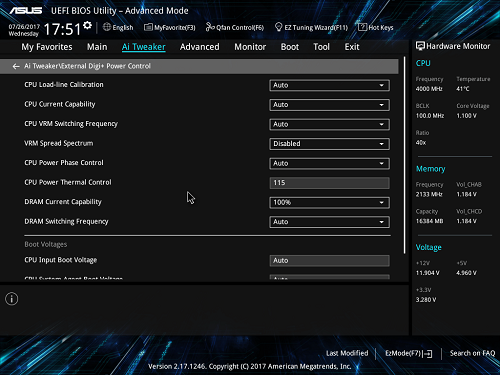Click Voltage heading in Hardware Monitor
The width and height of the screenshot is (500, 375).
[428, 247]
